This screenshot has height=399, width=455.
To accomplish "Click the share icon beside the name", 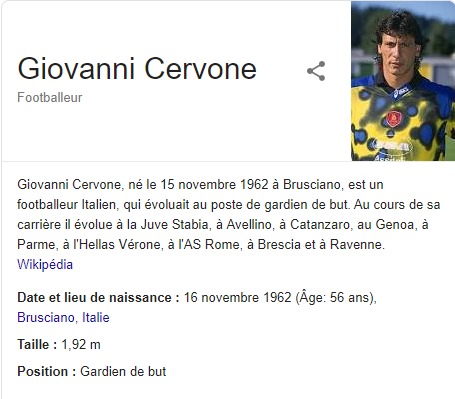I will point(316,71).
